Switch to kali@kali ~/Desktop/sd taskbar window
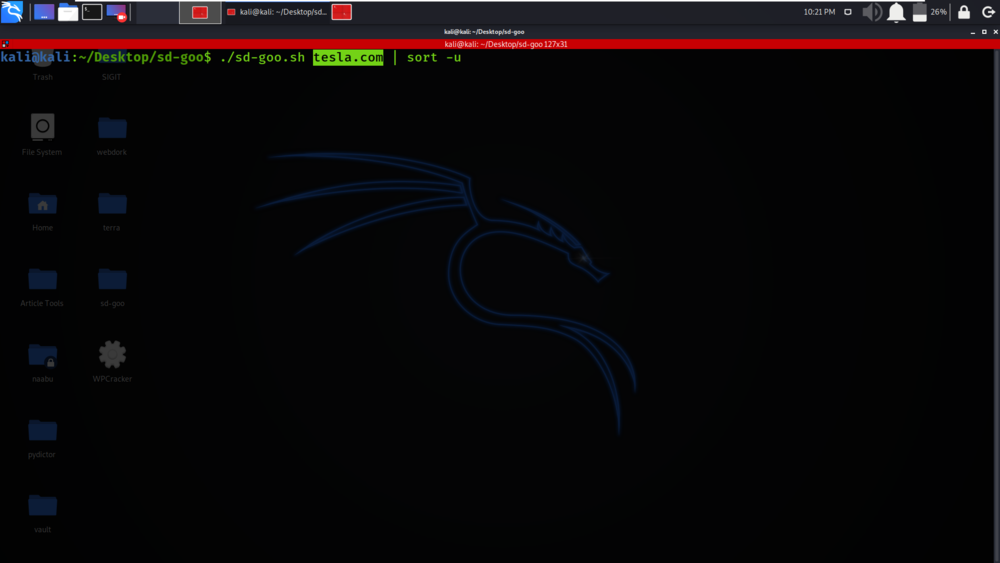The height and width of the screenshot is (563, 1000). tap(277, 12)
